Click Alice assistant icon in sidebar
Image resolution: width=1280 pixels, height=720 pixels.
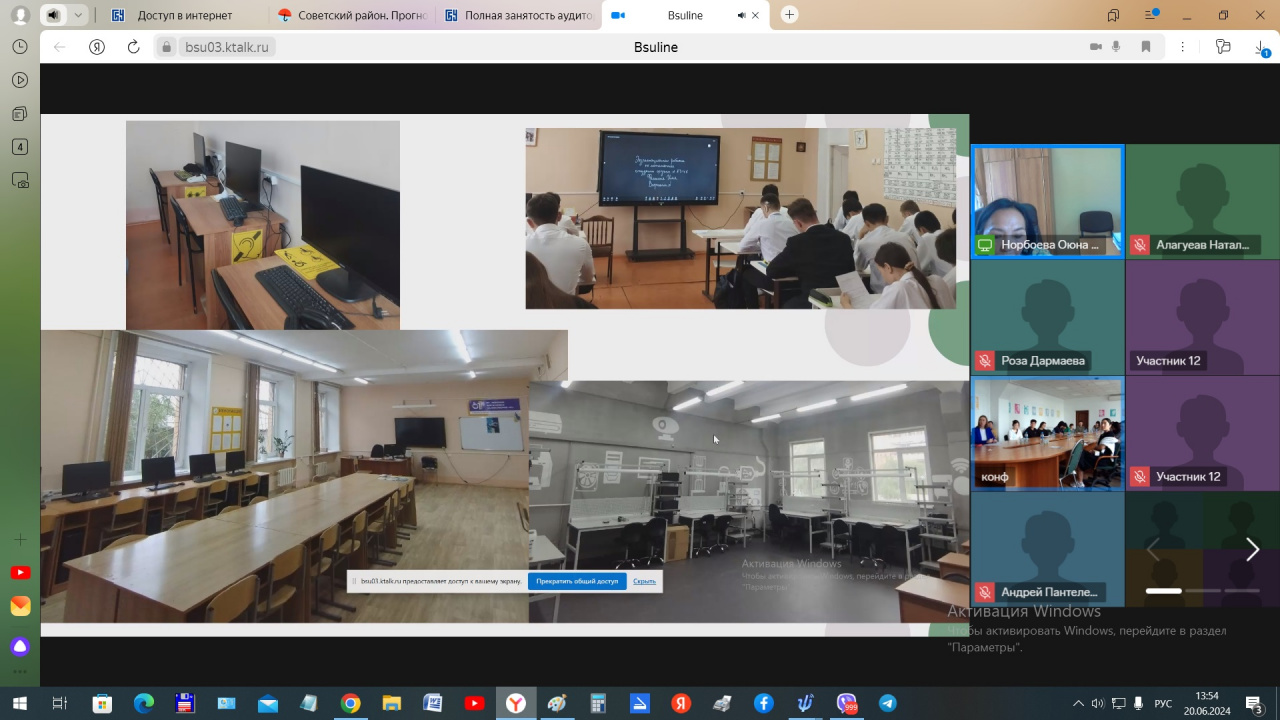click(x=20, y=646)
